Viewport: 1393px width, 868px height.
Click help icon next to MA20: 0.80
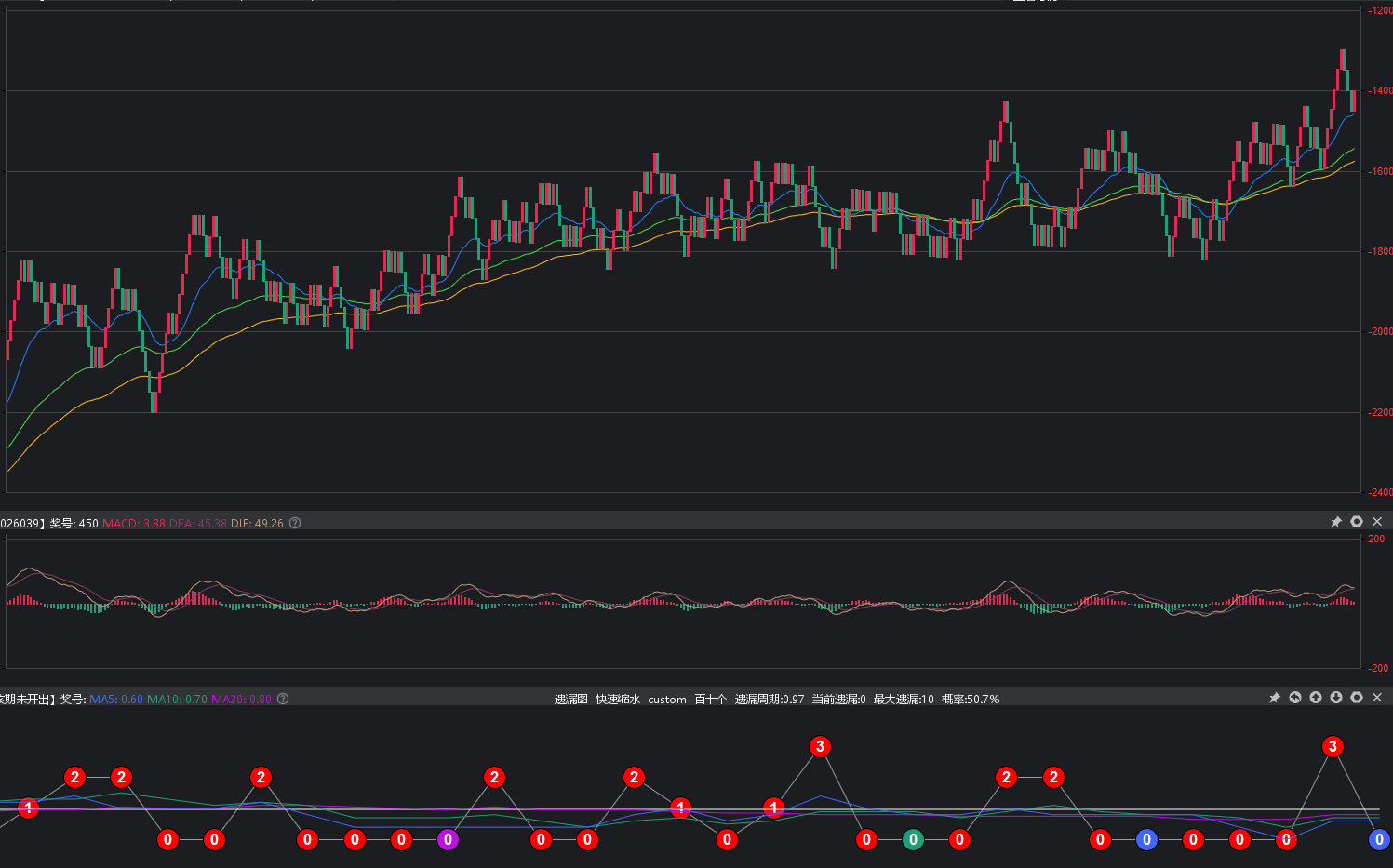point(283,699)
